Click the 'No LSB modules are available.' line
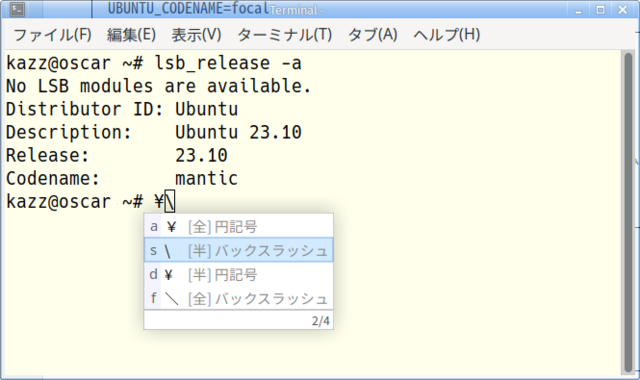This screenshot has height=380, width=640. click(x=159, y=86)
